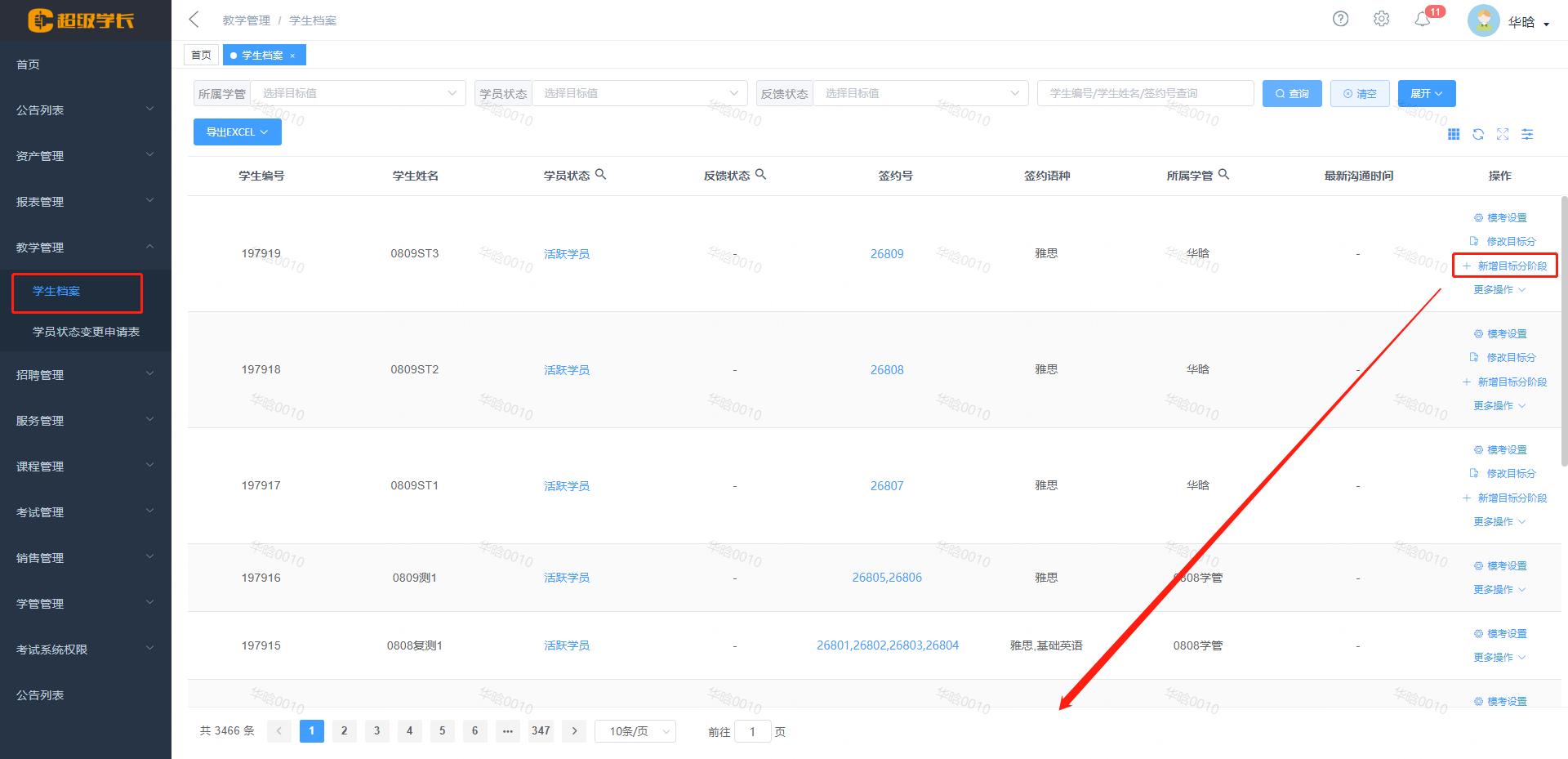Expand filters using the 展开 button
Image resolution: width=1568 pixels, height=759 pixels.
pos(1426,93)
